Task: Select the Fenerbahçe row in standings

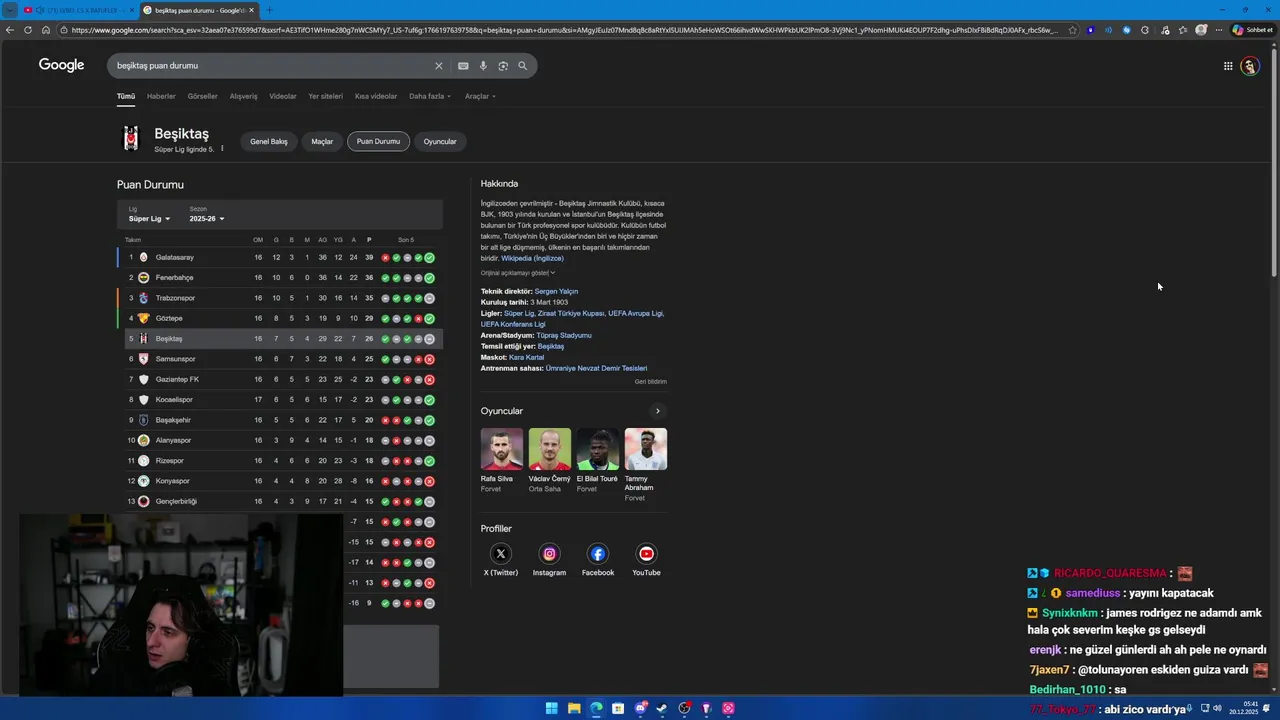Action: (280, 277)
